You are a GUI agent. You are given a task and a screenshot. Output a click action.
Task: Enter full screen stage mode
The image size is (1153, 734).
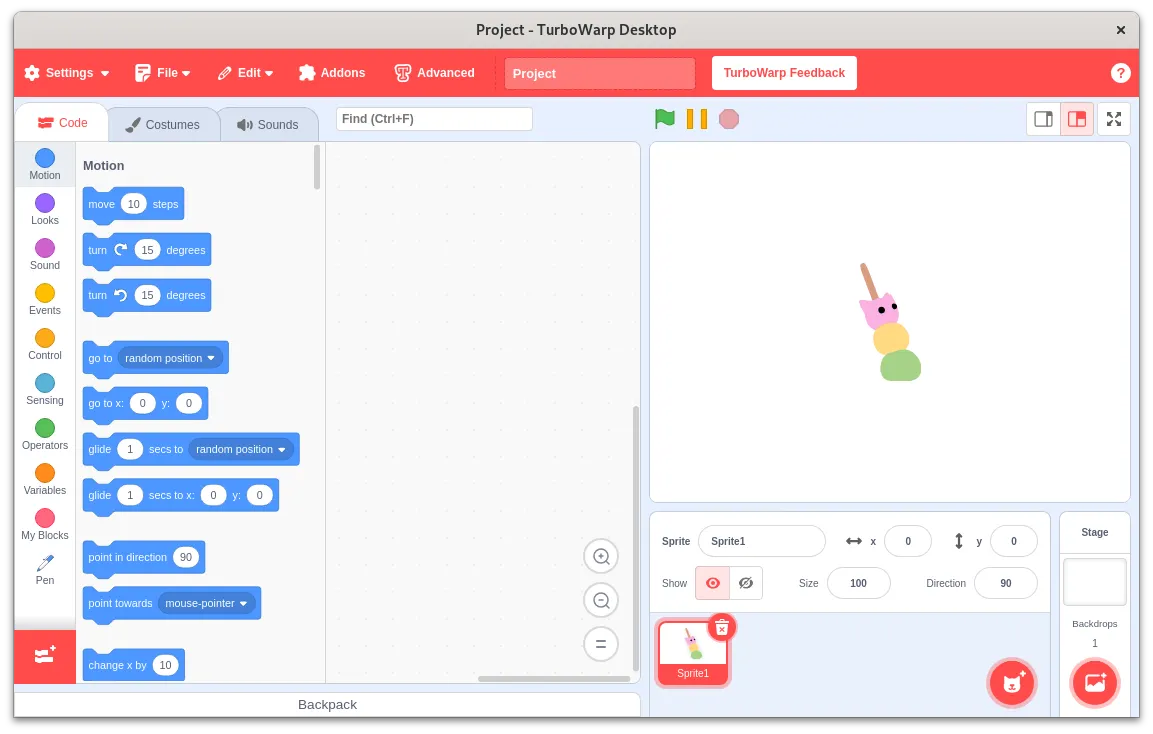tap(1113, 119)
